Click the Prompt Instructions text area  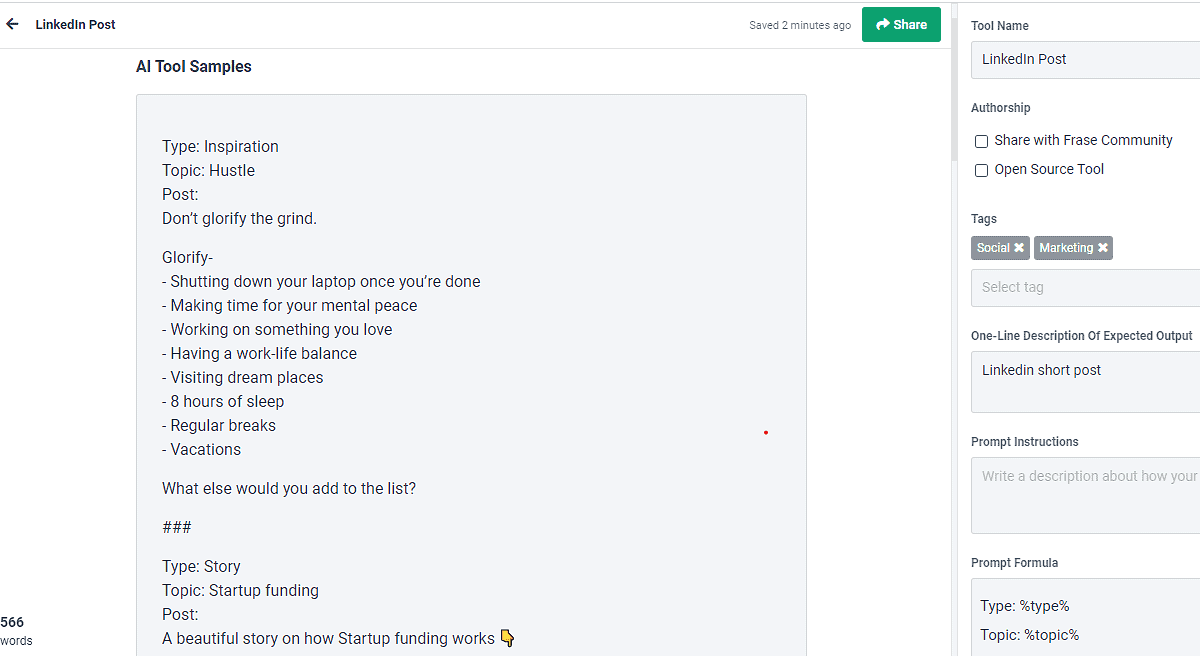click(x=1085, y=495)
